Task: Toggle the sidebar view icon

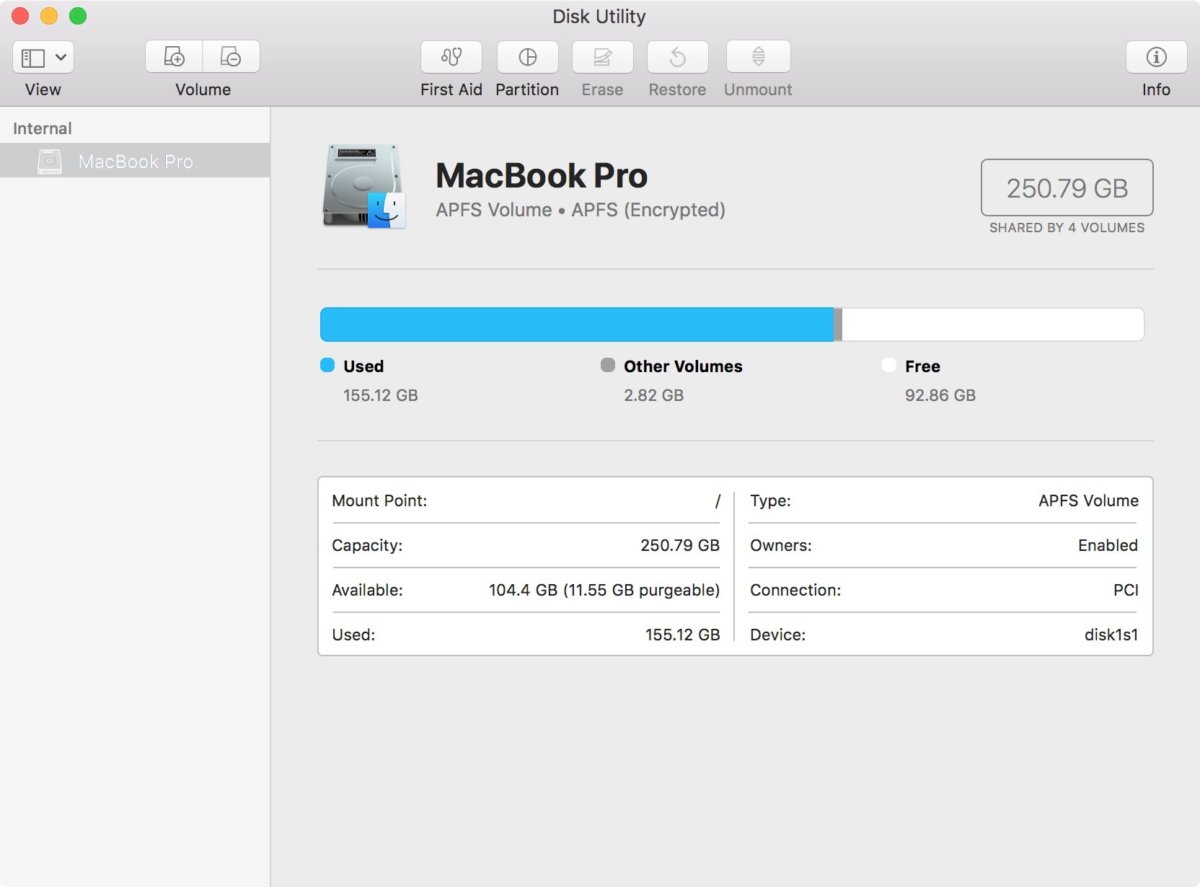Action: [x=33, y=57]
